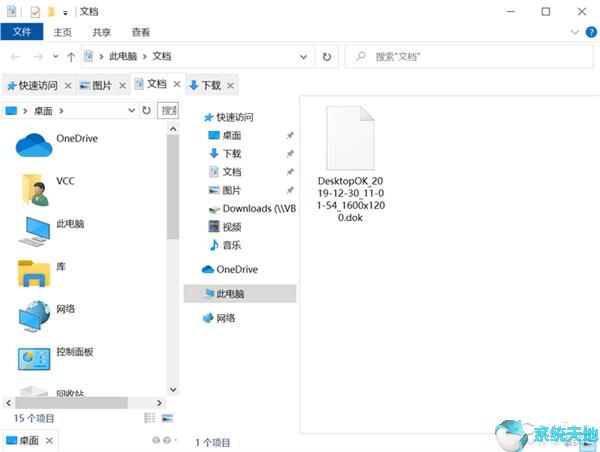600x452 pixels.
Task: Click right arrow of horizontal scrollbar
Action: click(x=160, y=403)
